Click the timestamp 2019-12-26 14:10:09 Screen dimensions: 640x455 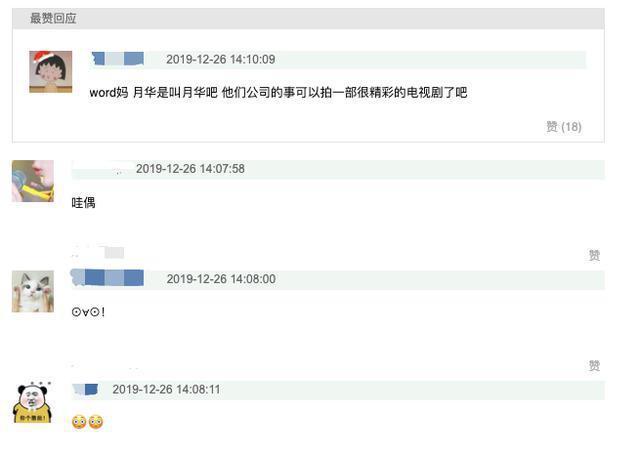pos(220,59)
